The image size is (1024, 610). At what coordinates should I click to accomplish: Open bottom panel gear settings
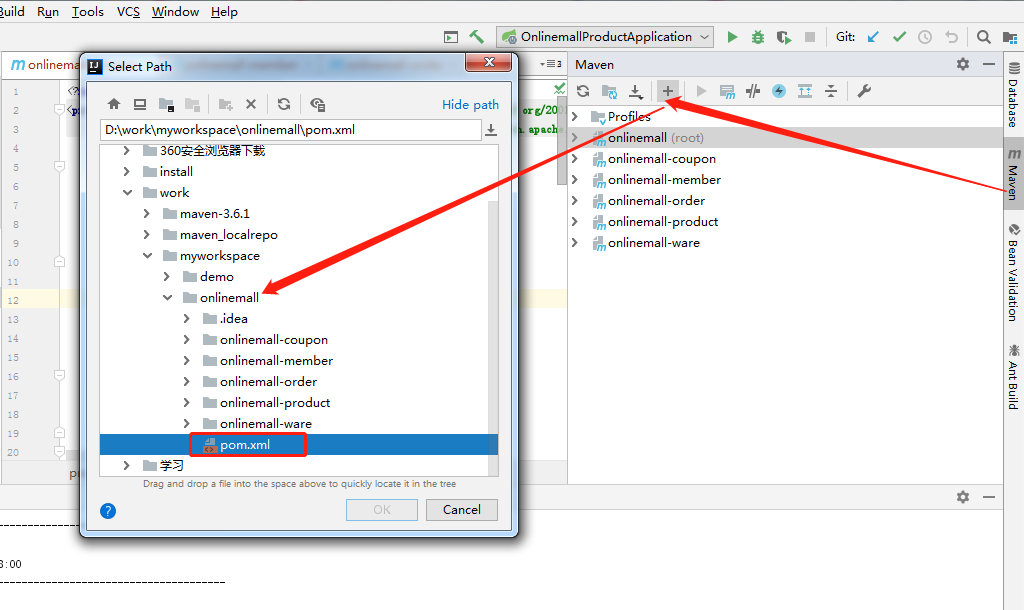click(x=963, y=497)
